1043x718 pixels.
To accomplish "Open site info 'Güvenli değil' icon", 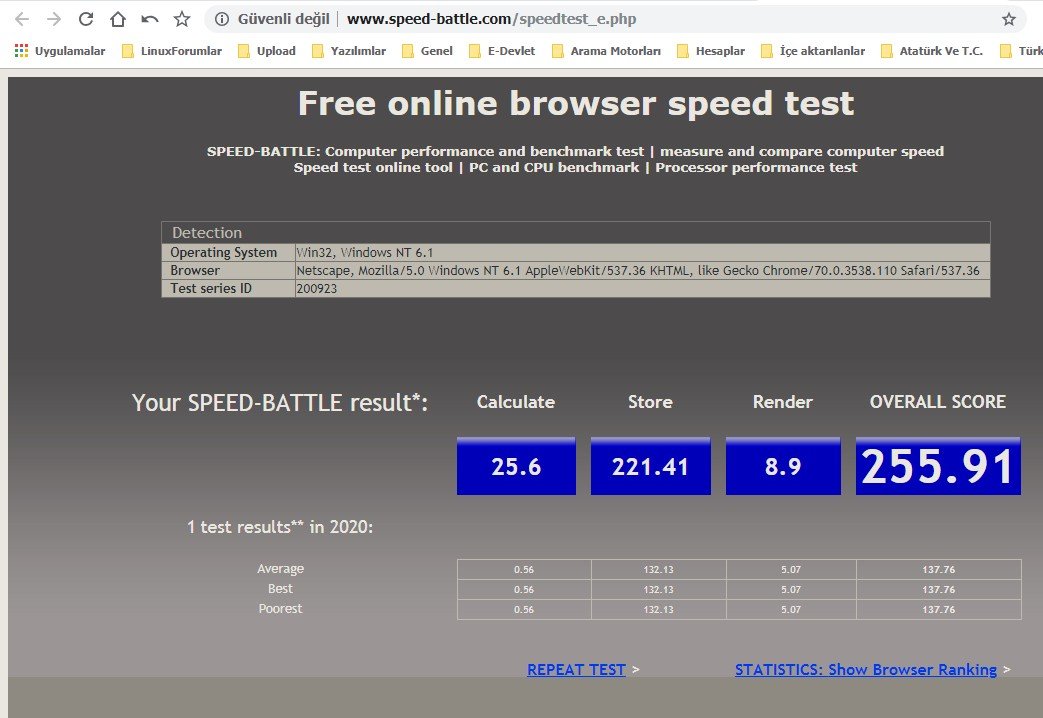I will pos(222,19).
